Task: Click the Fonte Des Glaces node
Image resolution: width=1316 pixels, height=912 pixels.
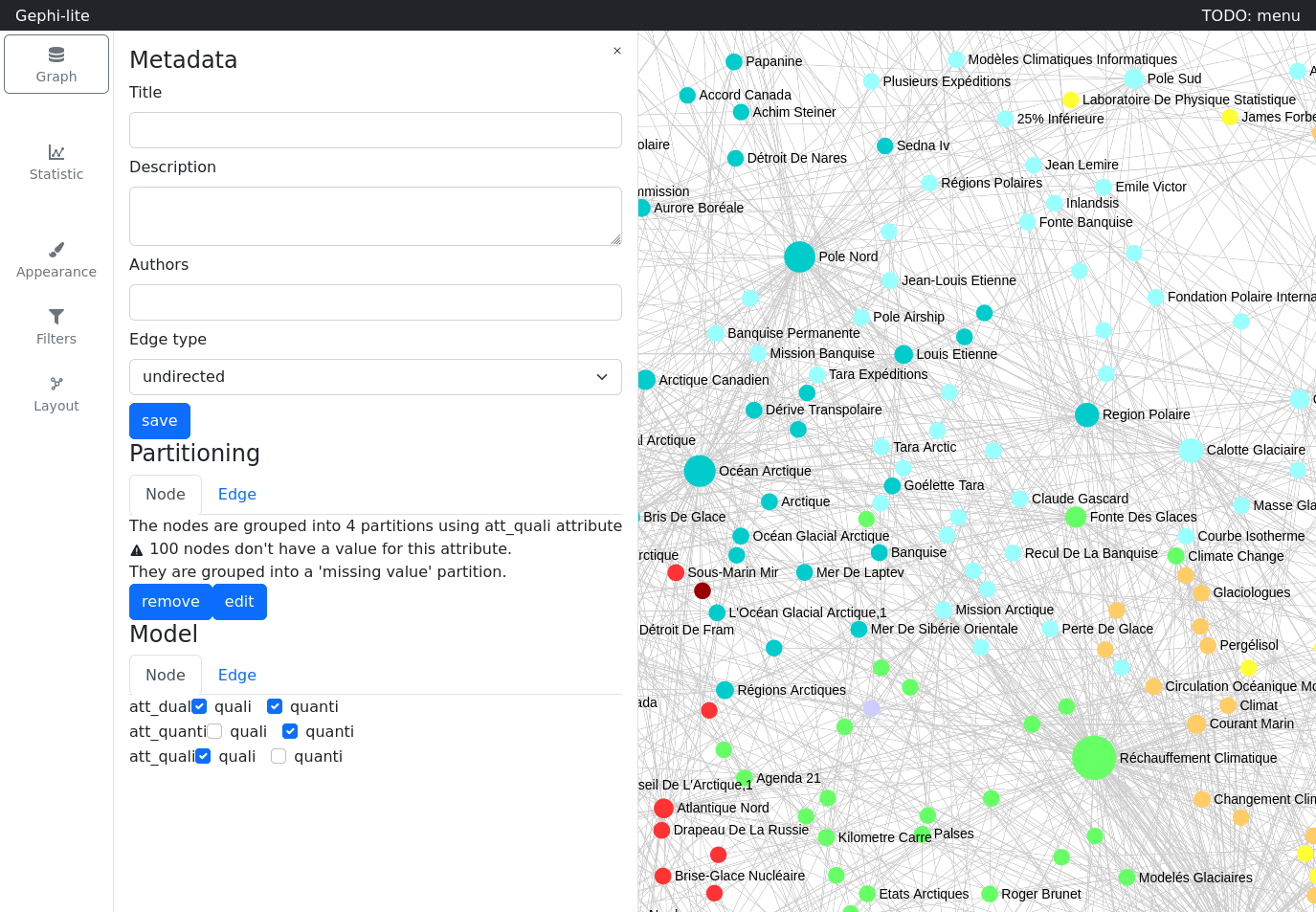Action: [1076, 517]
